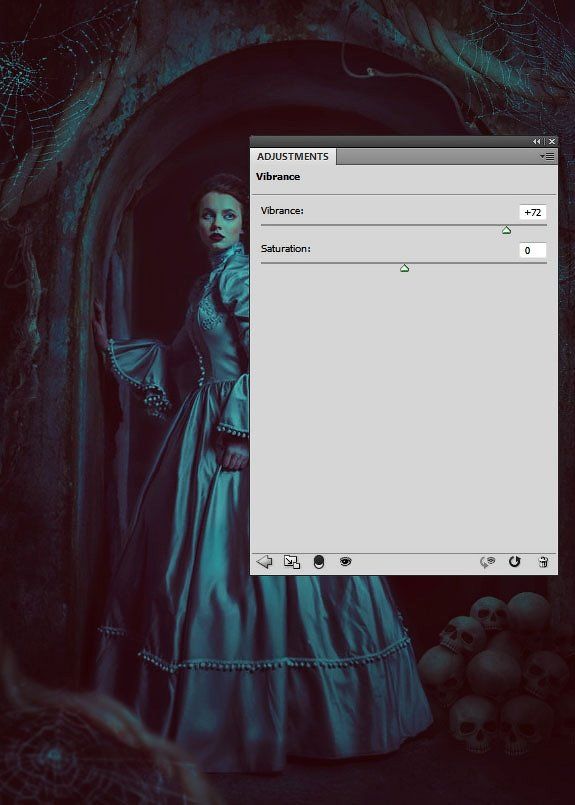This screenshot has height=805, width=575.
Task: Delete this adjustment layer trash icon
Action: tap(543, 562)
